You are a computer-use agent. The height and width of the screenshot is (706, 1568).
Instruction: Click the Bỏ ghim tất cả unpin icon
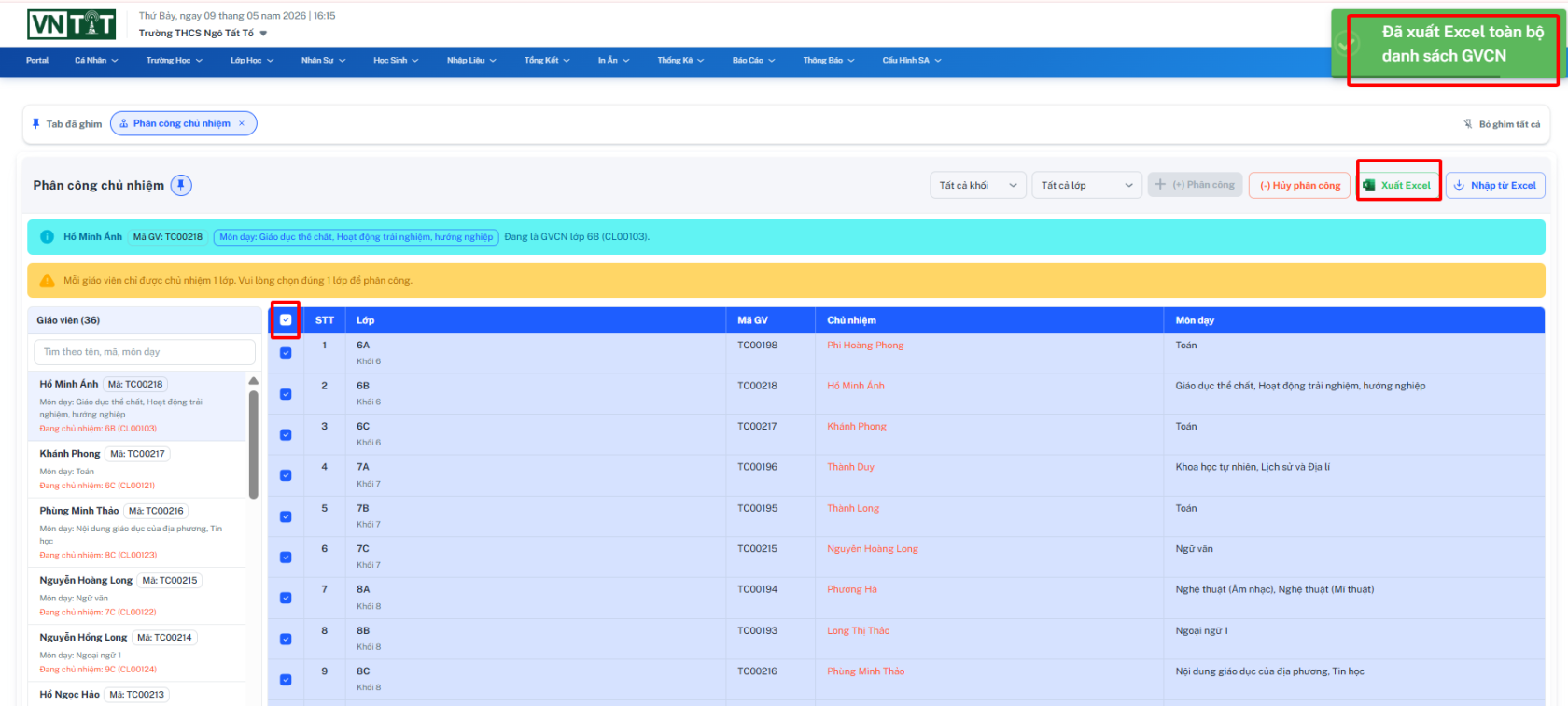(x=1468, y=124)
